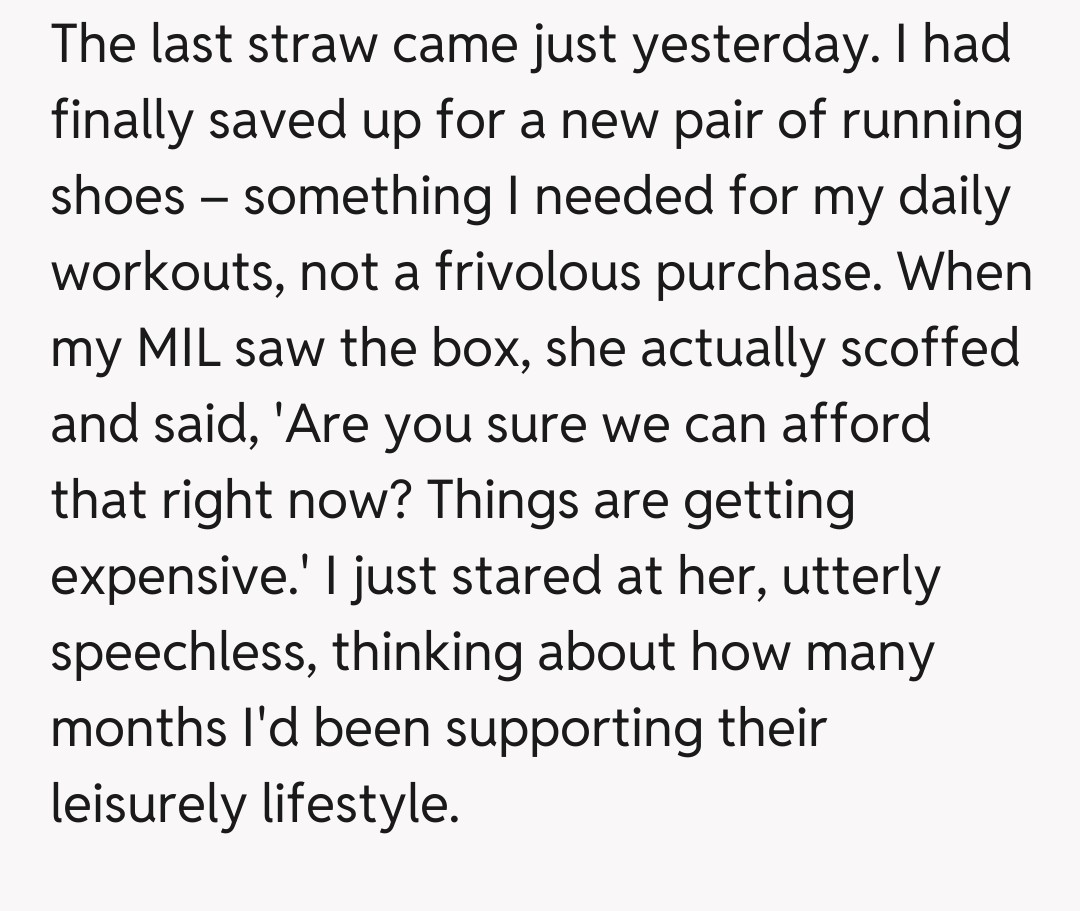Select the word "frivolous" in the paragraph

pos(538,272)
